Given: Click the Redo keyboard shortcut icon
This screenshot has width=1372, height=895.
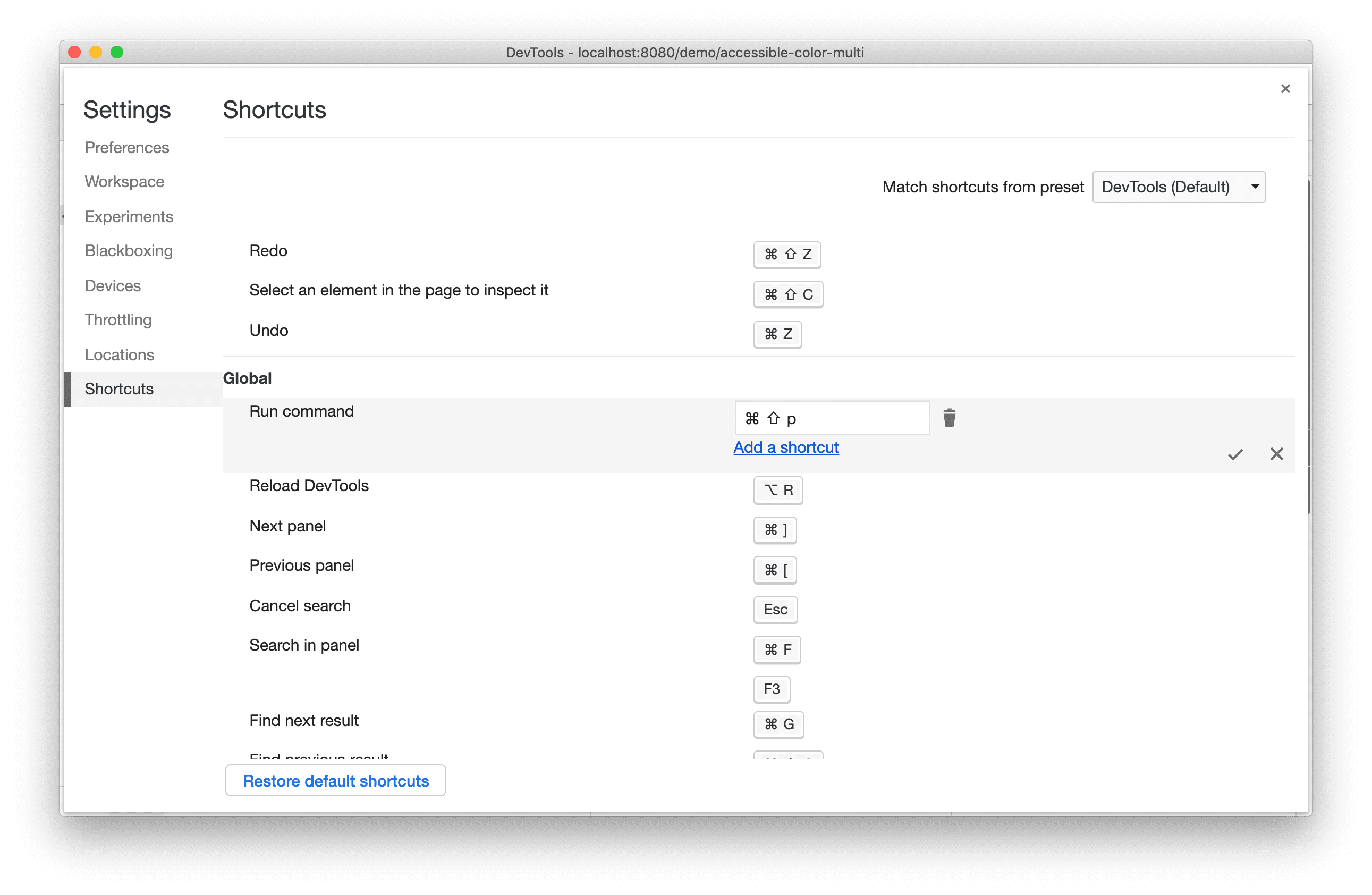Looking at the screenshot, I should 787,254.
